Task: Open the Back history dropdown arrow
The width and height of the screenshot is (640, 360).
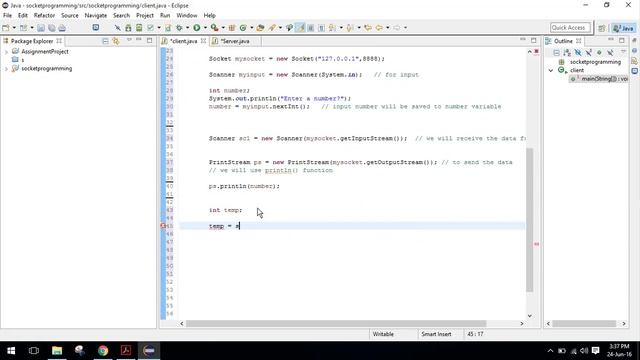Action: coord(387,28)
